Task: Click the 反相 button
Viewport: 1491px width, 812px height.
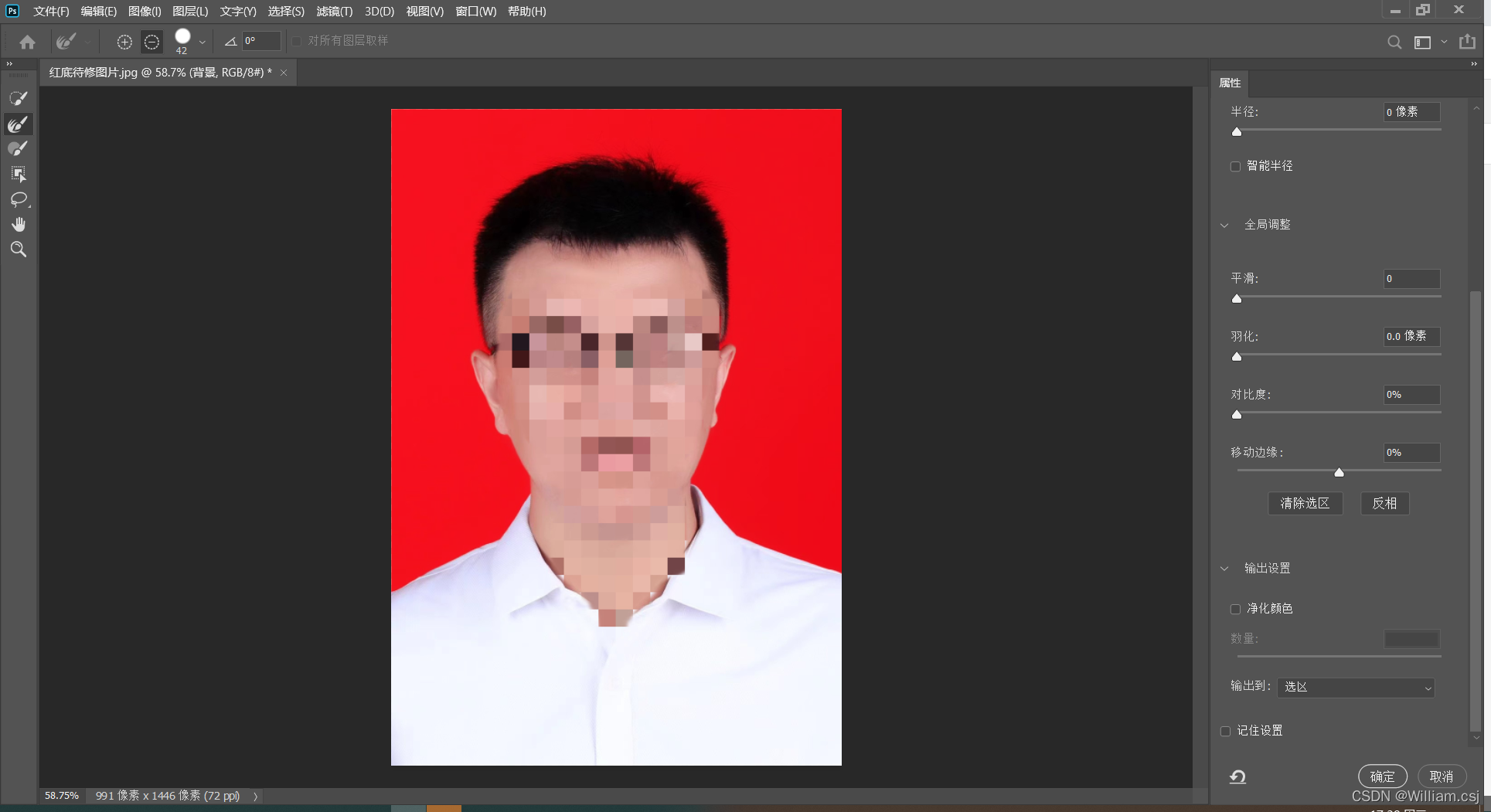Action: pos(1384,503)
